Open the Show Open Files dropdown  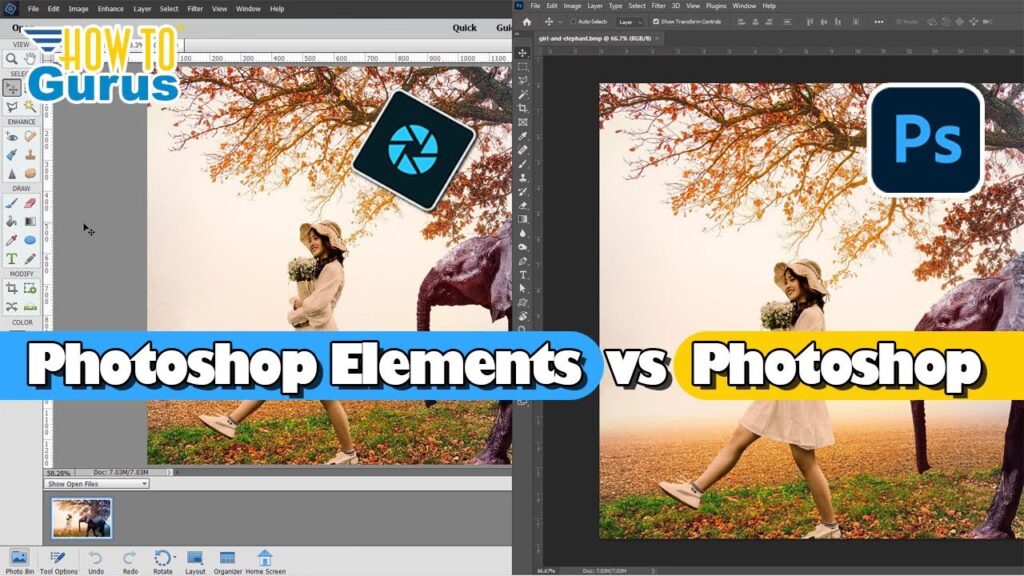tap(97, 484)
